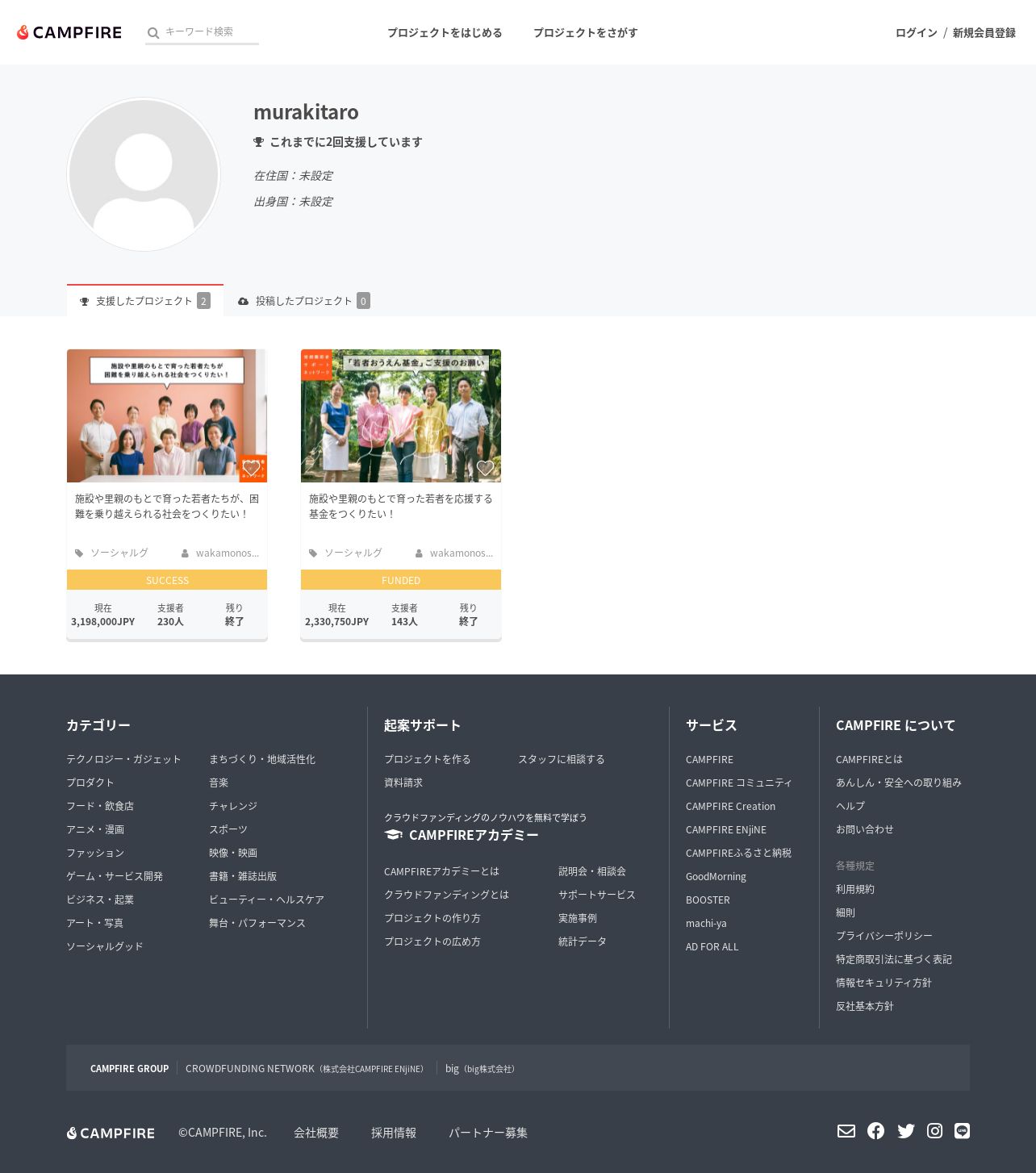Click プロジェクトを作る footer link
The image size is (1036, 1173).
click(x=427, y=759)
